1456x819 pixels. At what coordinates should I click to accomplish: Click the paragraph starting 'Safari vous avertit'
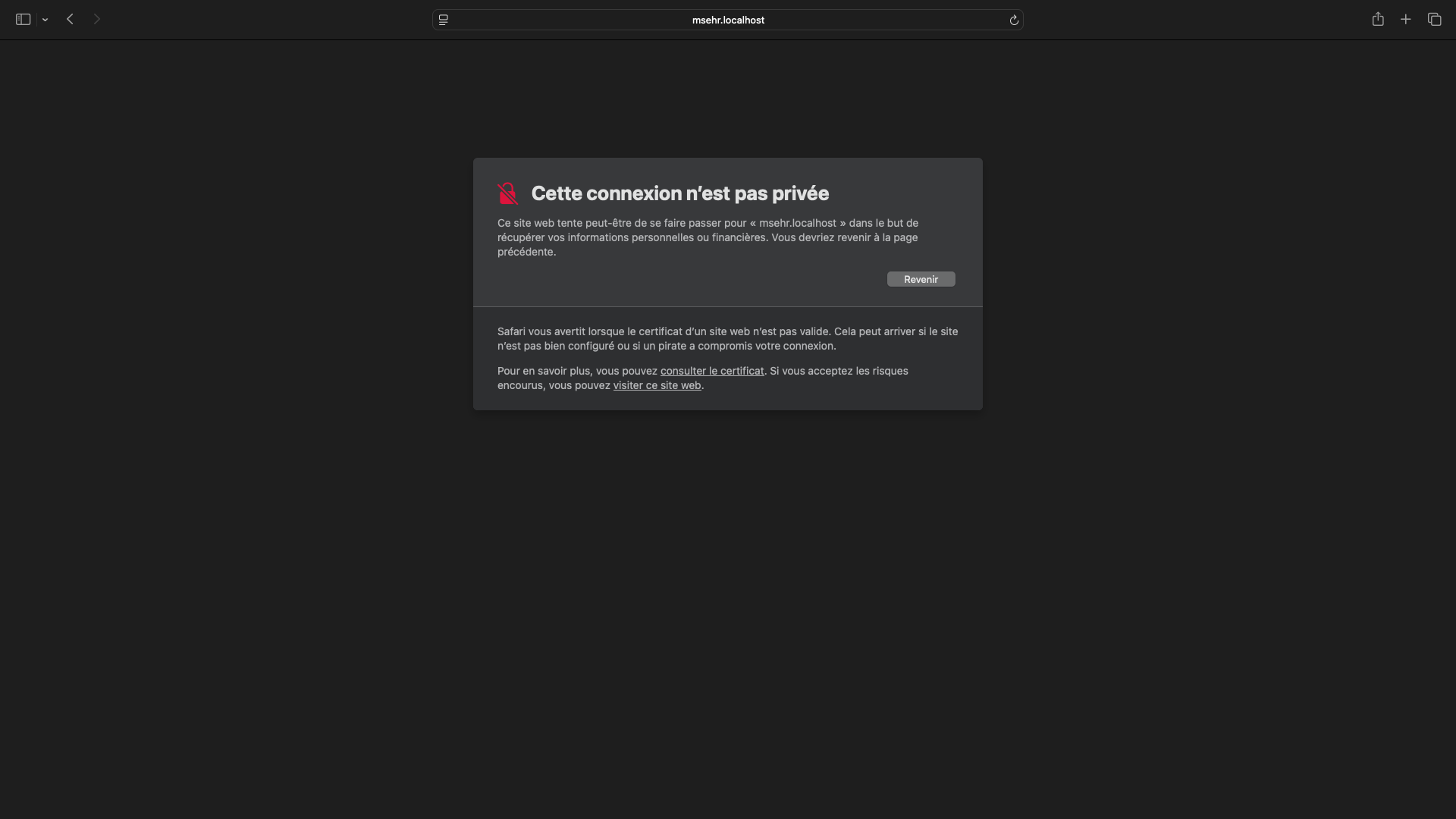pyautogui.click(x=728, y=338)
